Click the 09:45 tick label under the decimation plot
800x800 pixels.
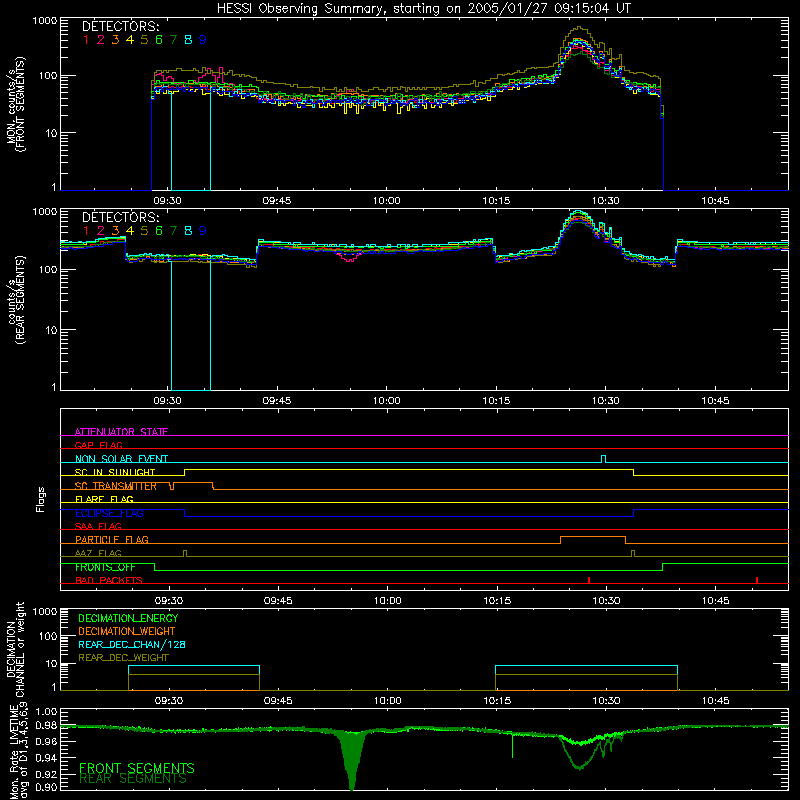[x=278, y=701]
